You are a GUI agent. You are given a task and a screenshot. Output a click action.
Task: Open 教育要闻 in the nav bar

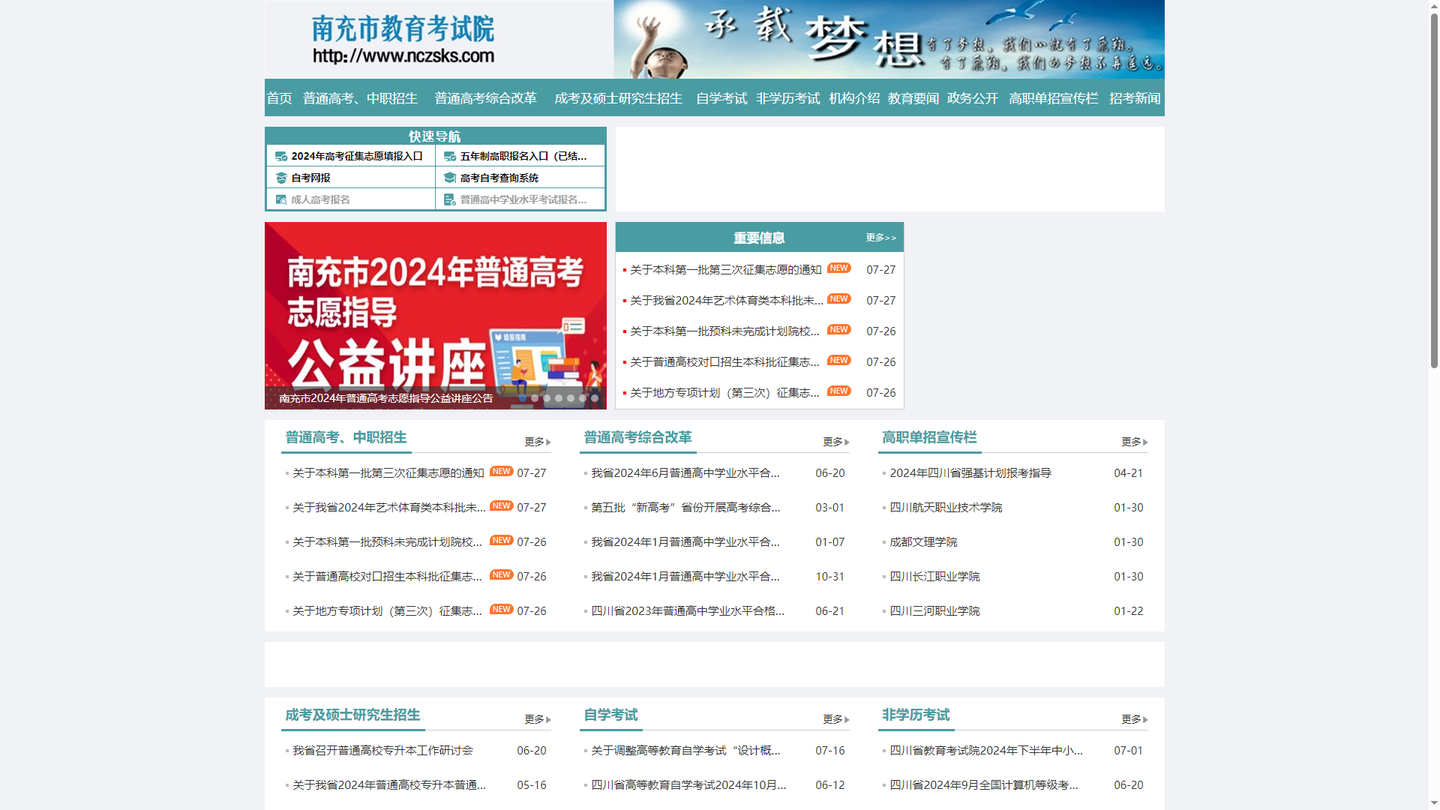coord(913,98)
